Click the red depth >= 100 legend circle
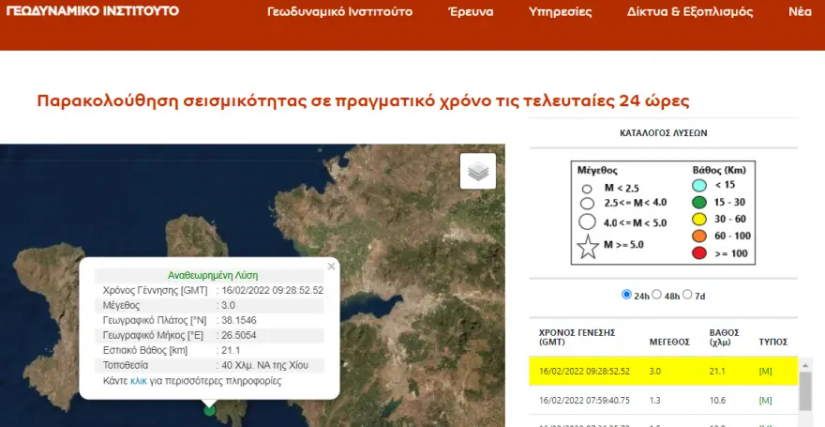The width and height of the screenshot is (825, 427). pos(700,252)
